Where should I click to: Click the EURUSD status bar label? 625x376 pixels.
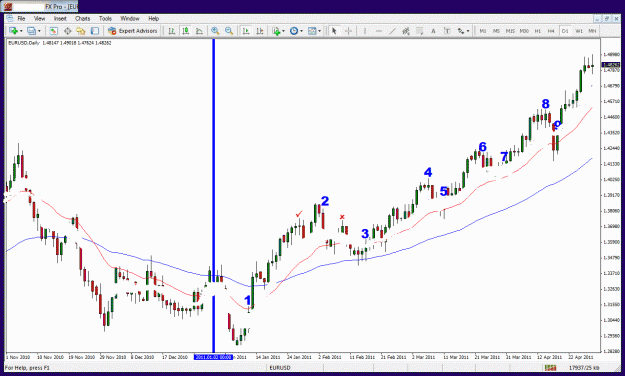(x=280, y=368)
